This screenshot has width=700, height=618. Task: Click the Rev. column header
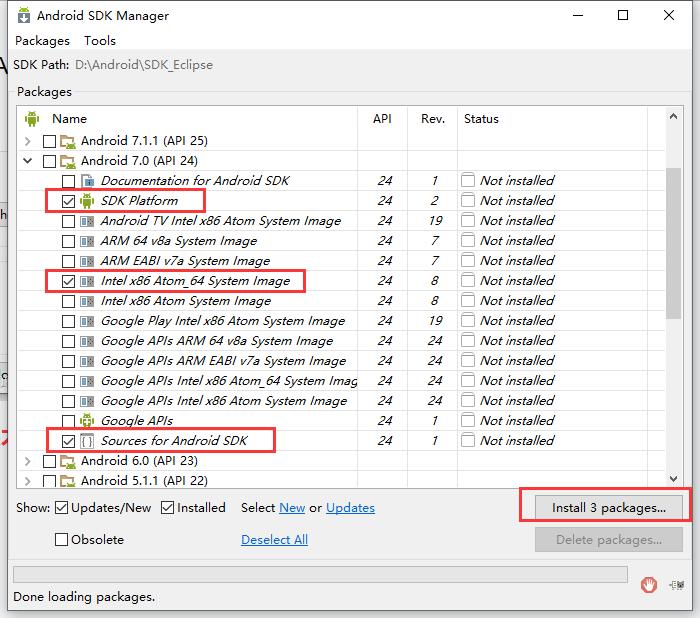[x=433, y=119]
